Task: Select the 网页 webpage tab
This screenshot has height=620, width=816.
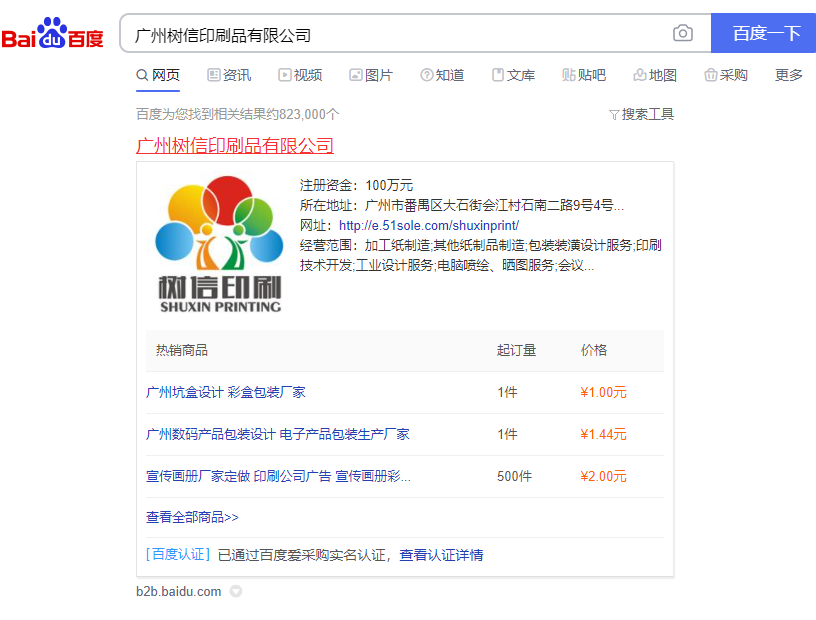Action: [x=160, y=75]
